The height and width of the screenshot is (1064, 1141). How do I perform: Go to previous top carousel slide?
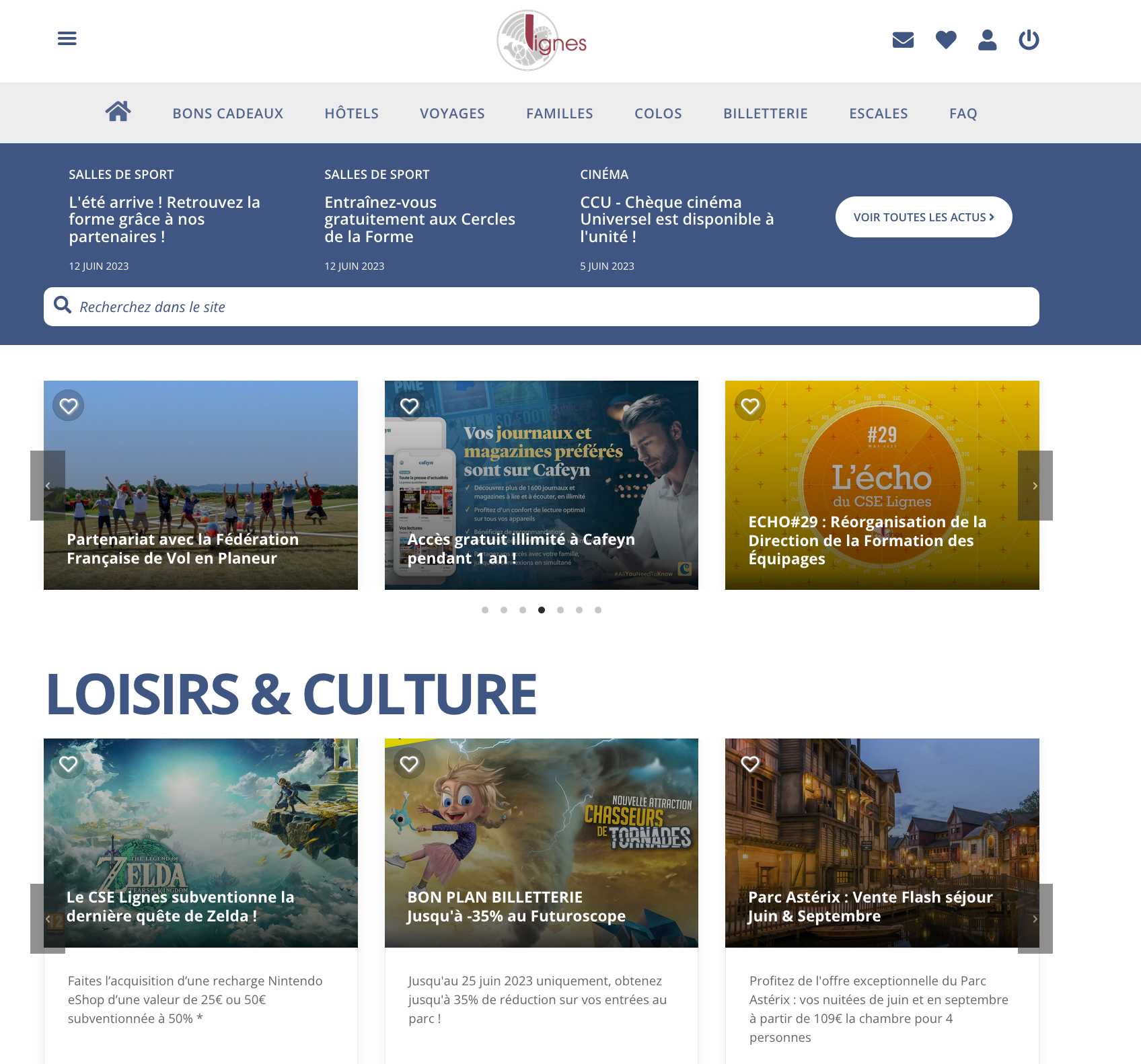pyautogui.click(x=48, y=486)
